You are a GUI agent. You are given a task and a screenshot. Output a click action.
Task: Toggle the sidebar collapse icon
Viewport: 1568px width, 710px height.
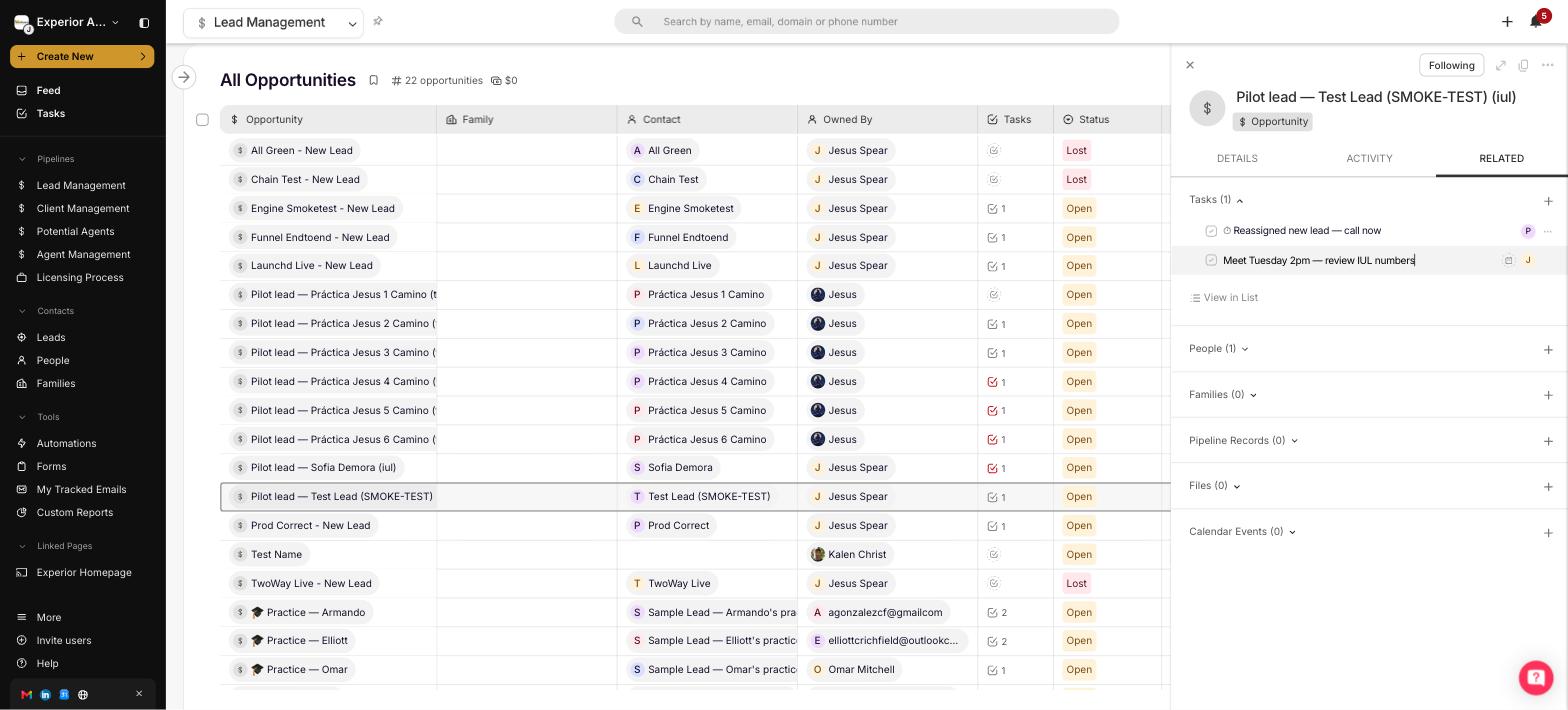[144, 22]
